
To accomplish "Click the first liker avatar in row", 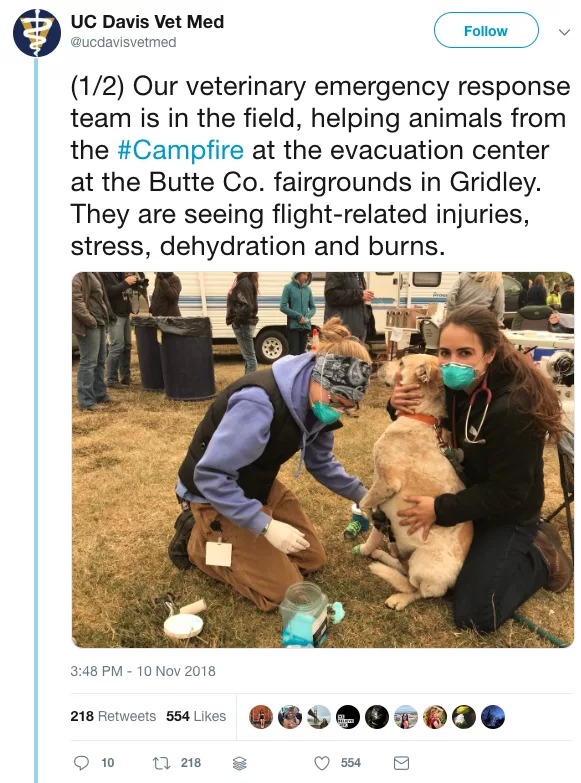I will (261, 717).
